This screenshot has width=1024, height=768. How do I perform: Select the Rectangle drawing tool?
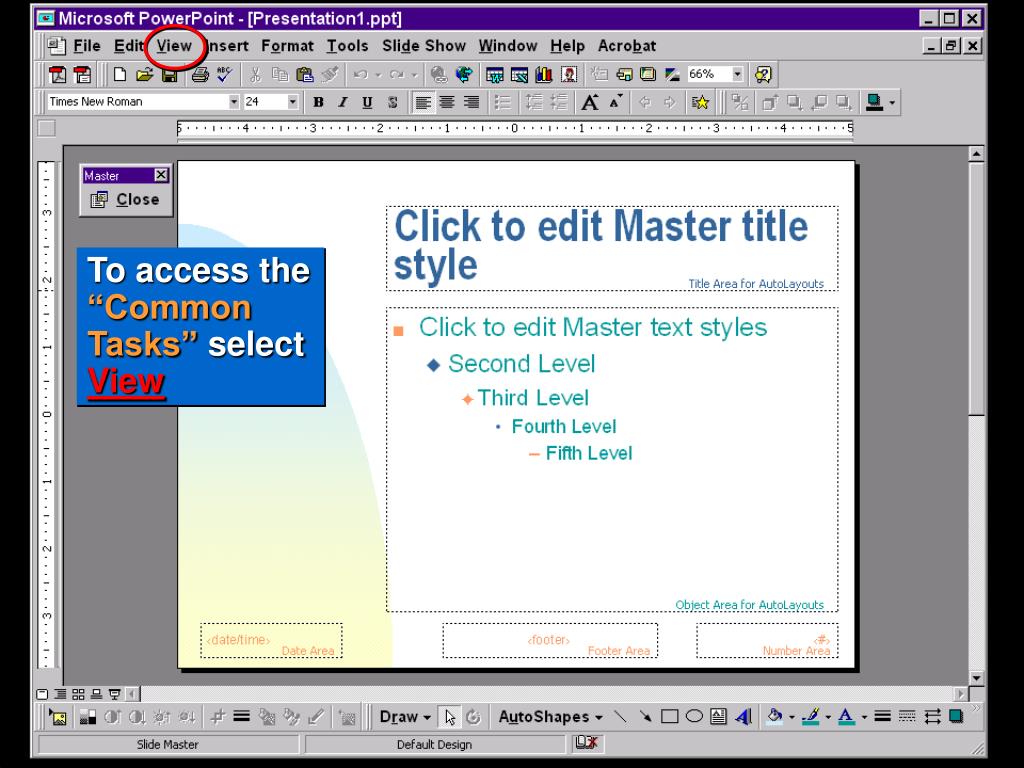[669, 716]
